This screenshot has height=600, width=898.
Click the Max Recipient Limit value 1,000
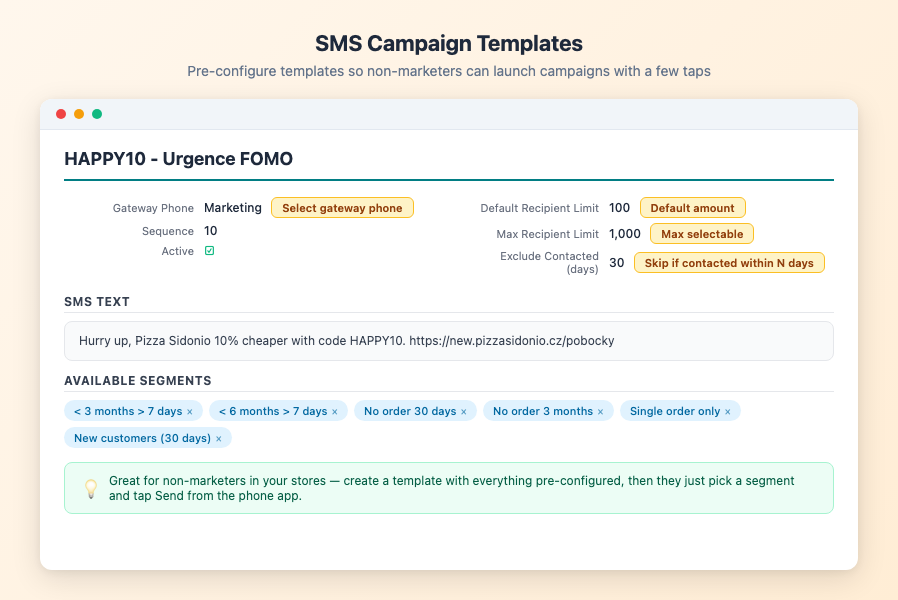click(625, 234)
